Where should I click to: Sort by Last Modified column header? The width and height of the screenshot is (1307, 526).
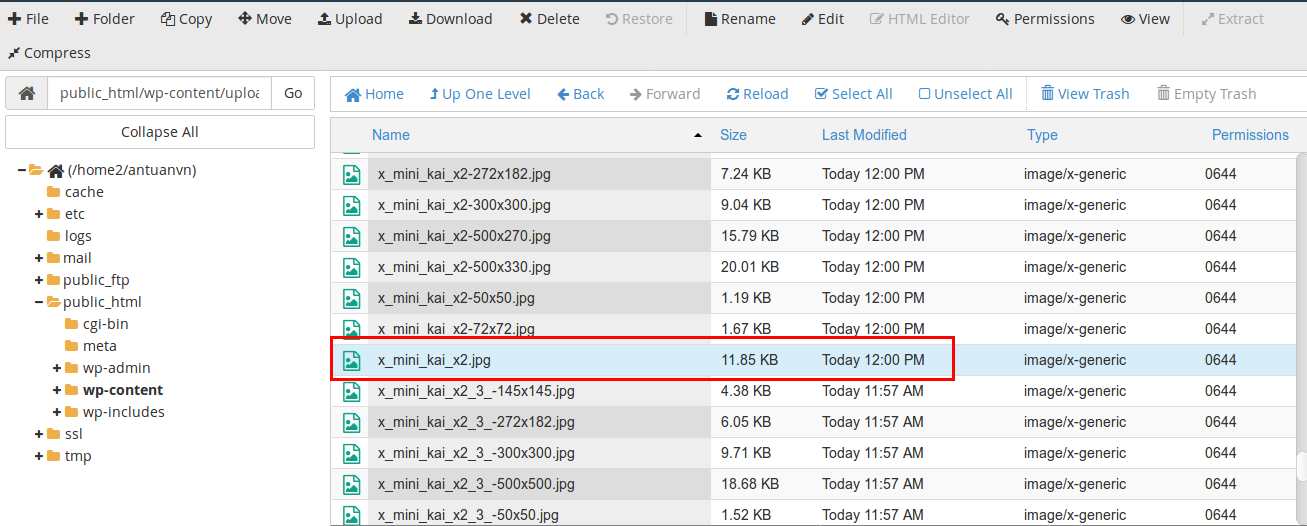tap(864, 135)
